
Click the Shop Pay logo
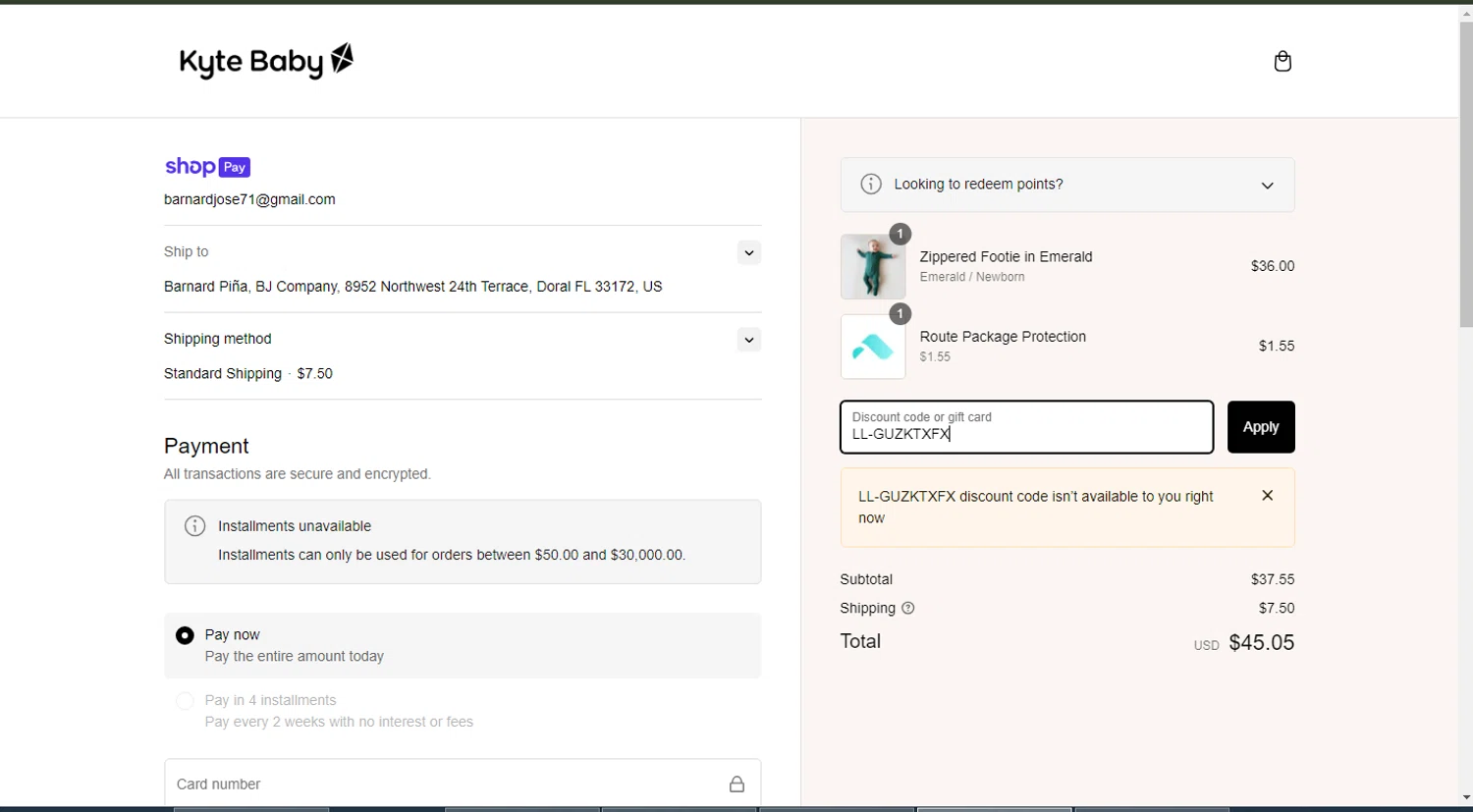pos(207,167)
